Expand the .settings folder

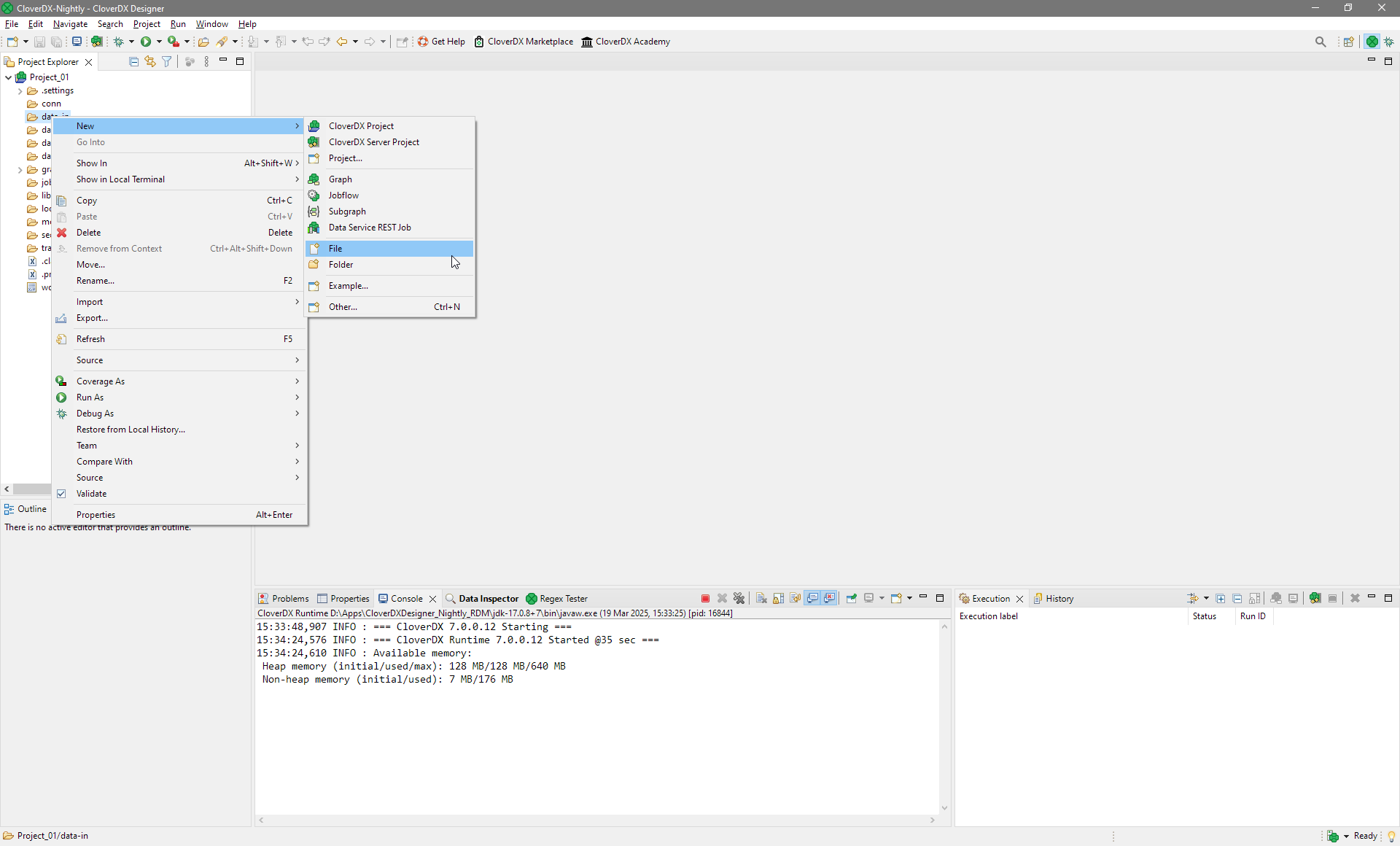pyautogui.click(x=20, y=91)
